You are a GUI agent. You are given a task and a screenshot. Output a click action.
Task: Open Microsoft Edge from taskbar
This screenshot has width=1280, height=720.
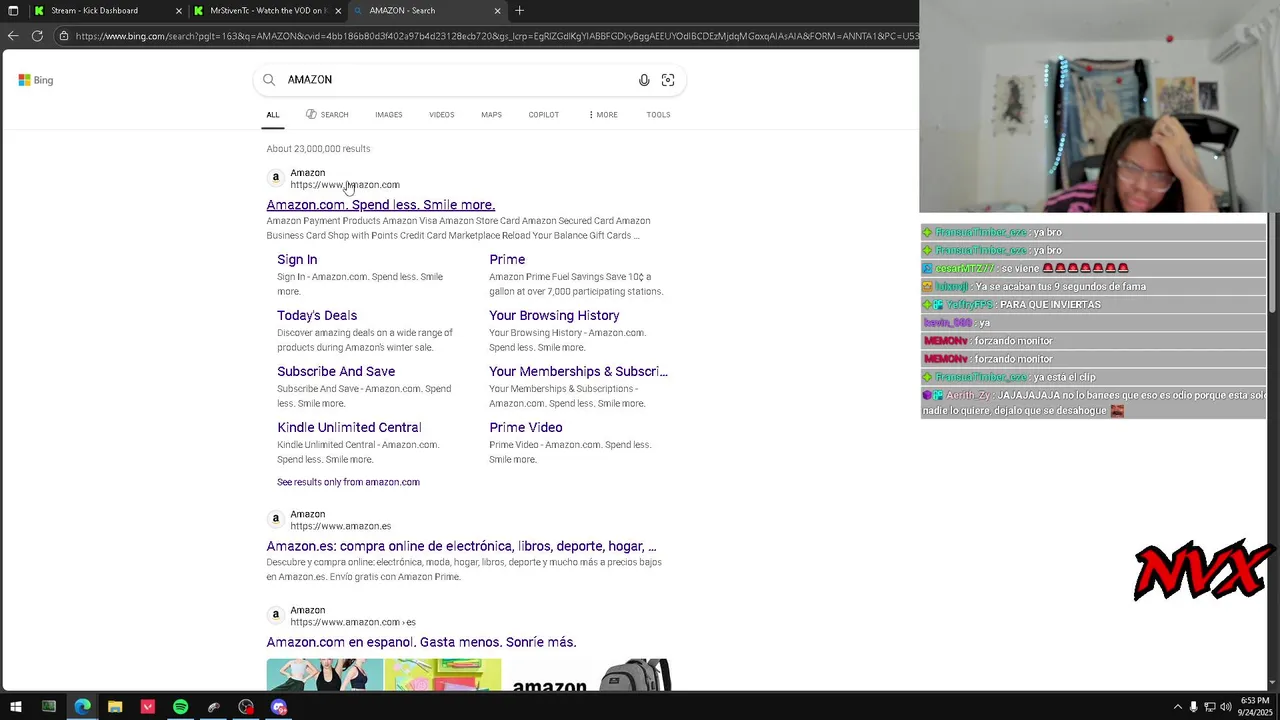click(x=82, y=707)
